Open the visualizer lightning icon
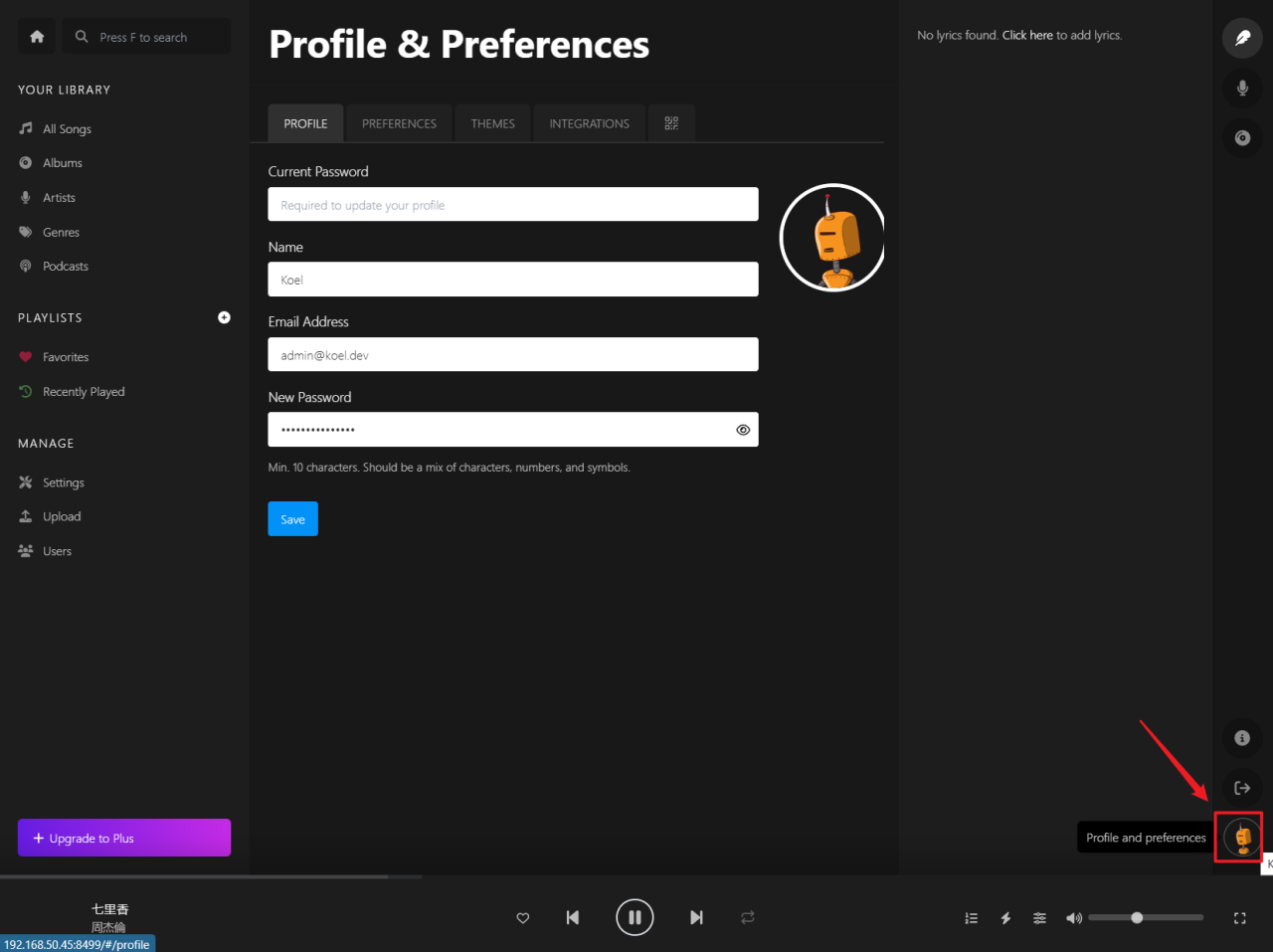Screen dimensions: 1273x952 pyautogui.click(x=1005, y=918)
